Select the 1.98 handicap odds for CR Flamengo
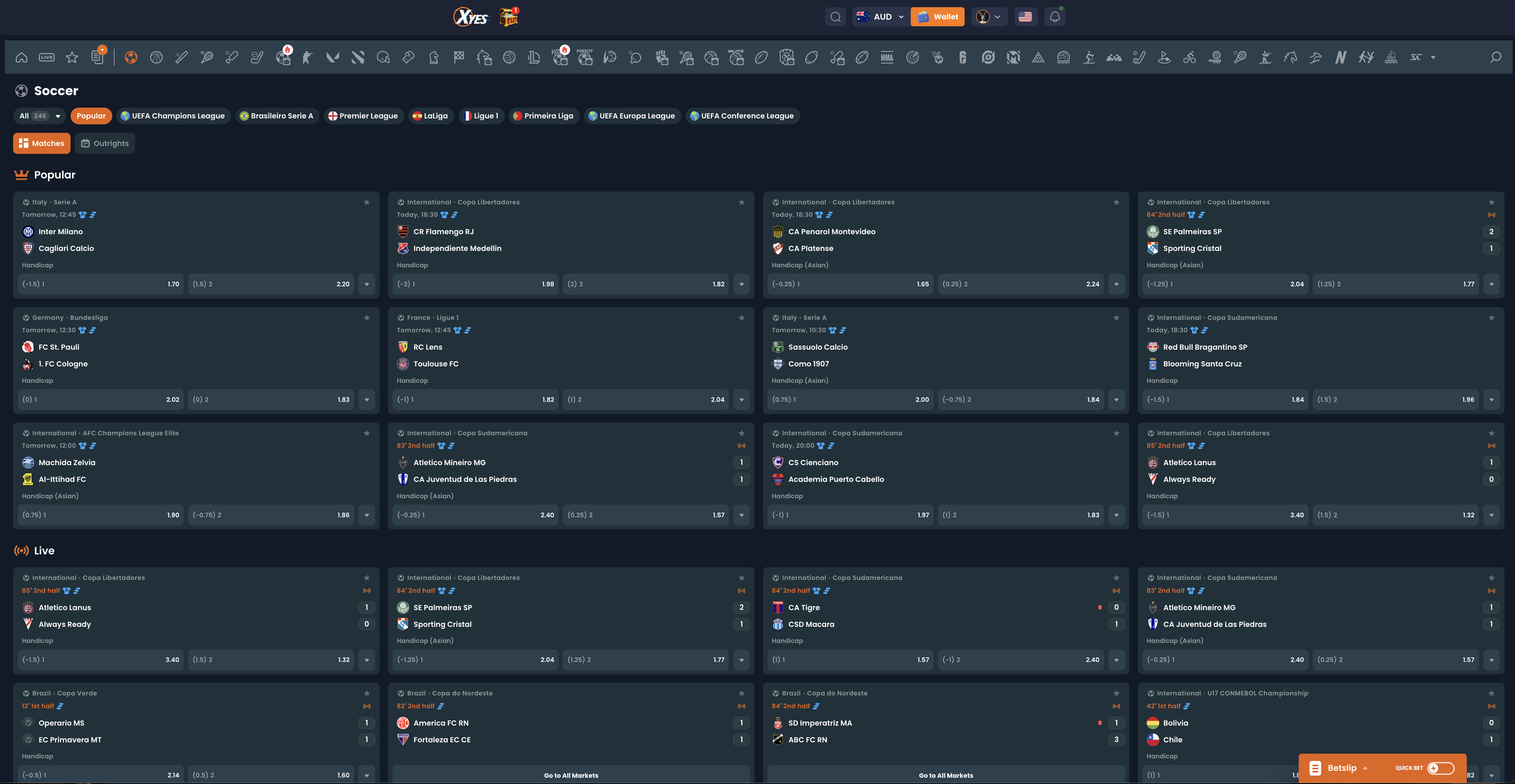The width and height of the screenshot is (1515, 784). 475,284
